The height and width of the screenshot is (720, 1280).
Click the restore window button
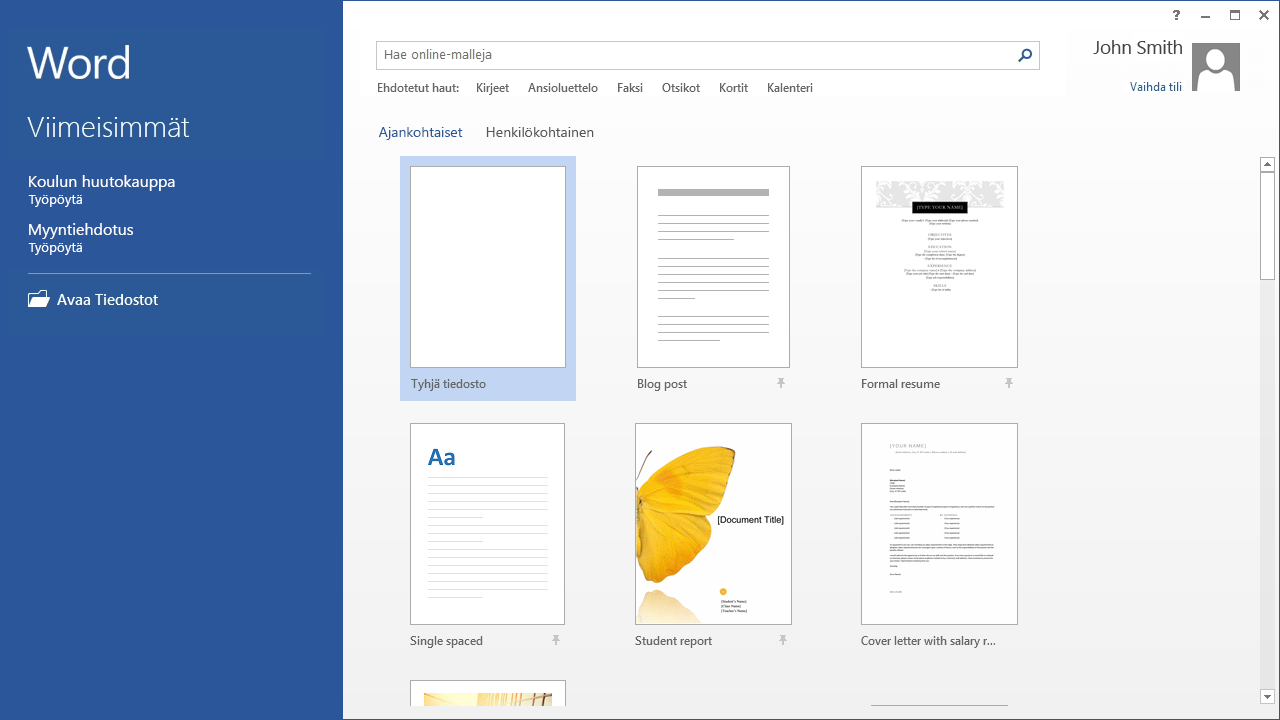tap(1235, 15)
